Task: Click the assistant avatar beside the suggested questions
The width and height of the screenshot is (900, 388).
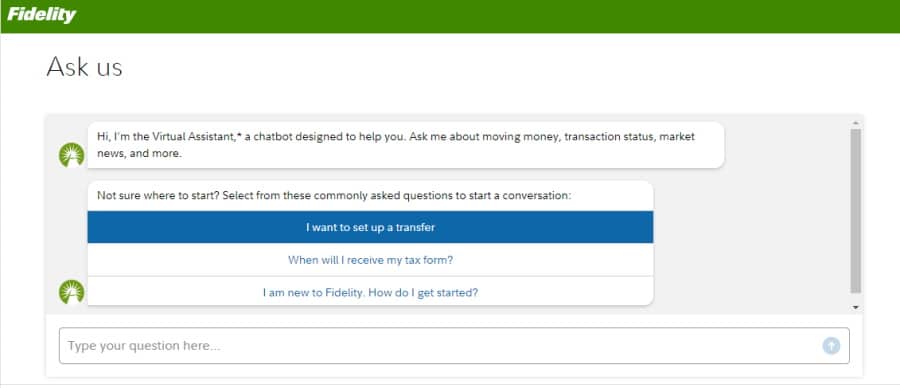Action: point(72,292)
